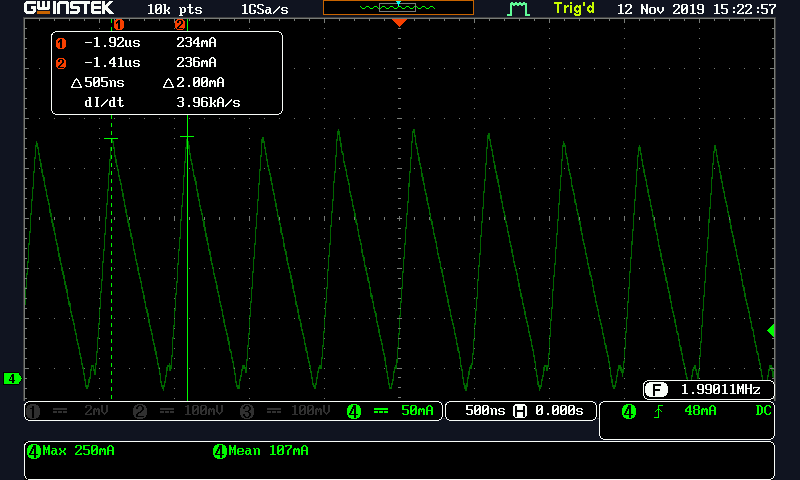Click channel 4 ground level marker
This screenshot has width=800, height=480.
[12, 378]
